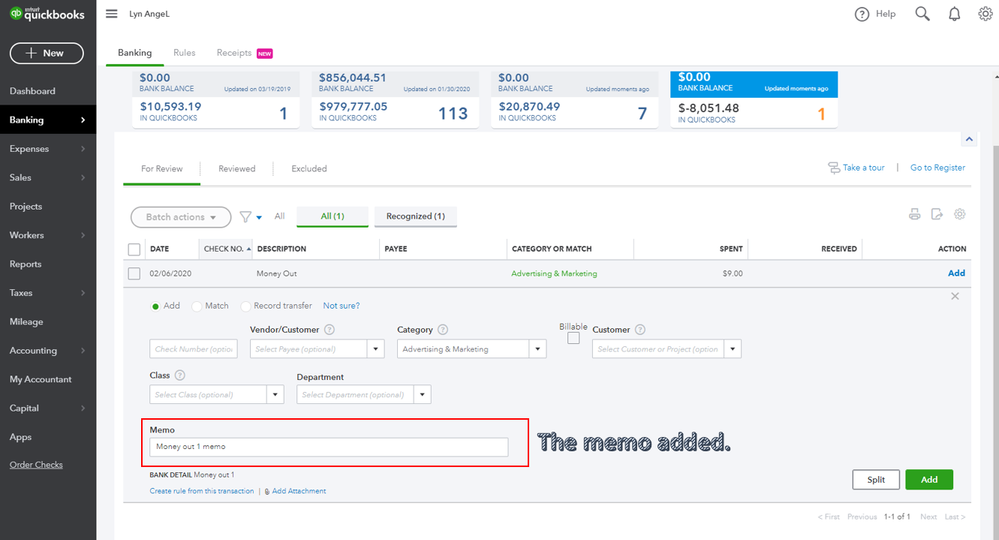Select the $10,593.19 bank account card
999x540 pixels.
click(215, 99)
